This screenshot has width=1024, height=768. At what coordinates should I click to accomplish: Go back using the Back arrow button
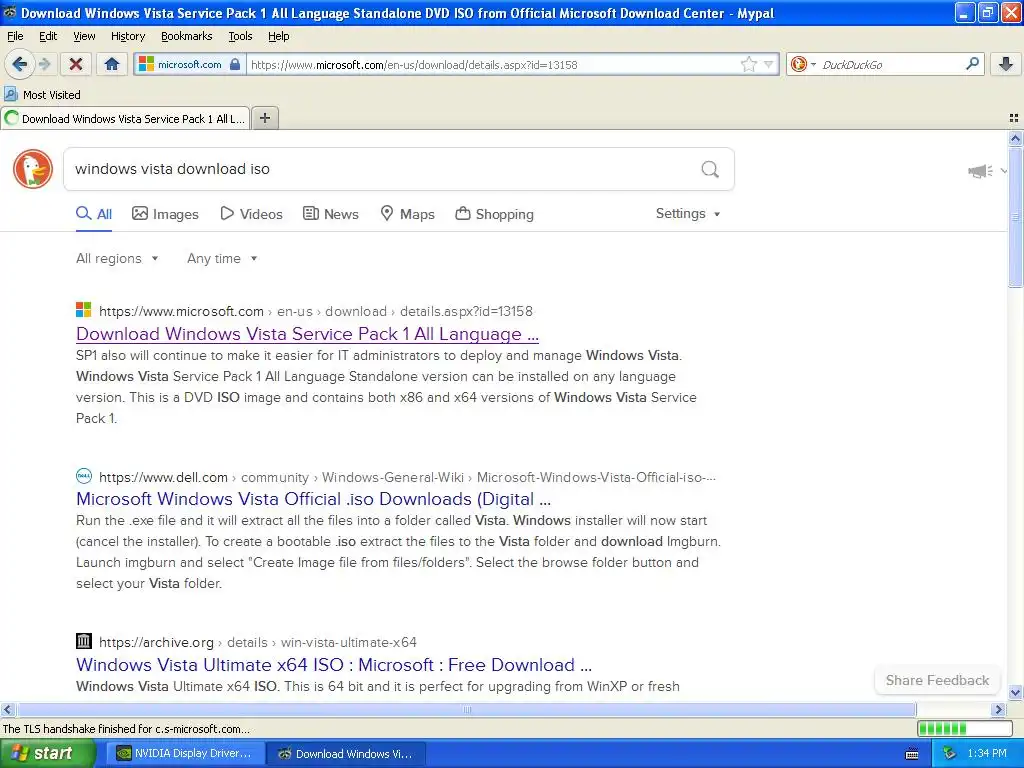[x=20, y=64]
